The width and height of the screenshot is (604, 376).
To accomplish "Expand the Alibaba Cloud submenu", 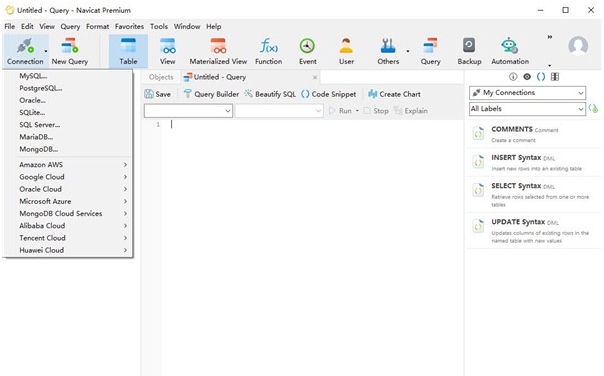I will point(68,226).
